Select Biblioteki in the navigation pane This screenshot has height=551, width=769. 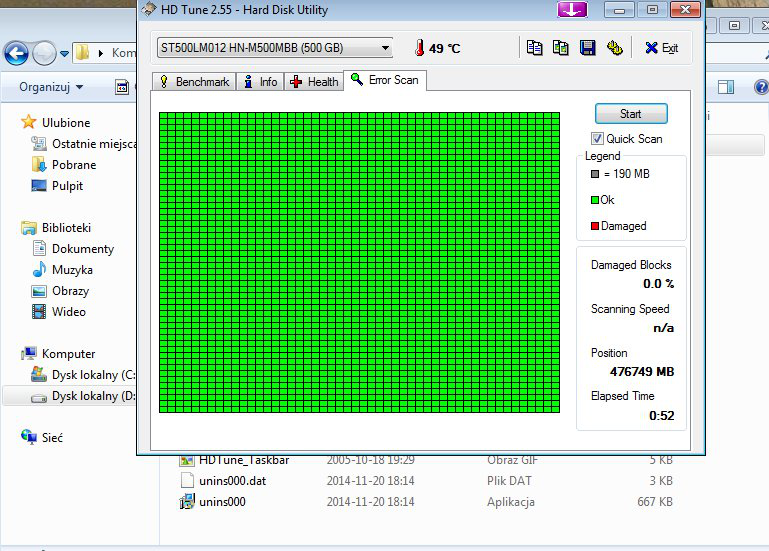click(x=66, y=228)
